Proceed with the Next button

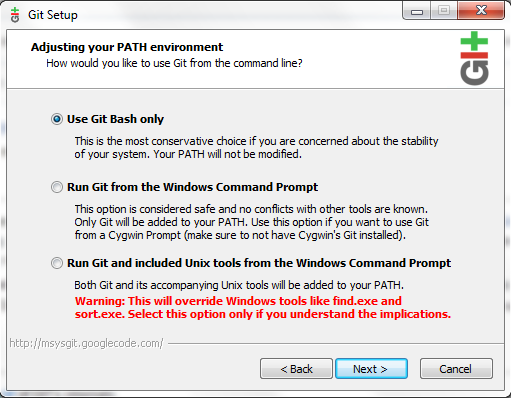click(x=371, y=369)
